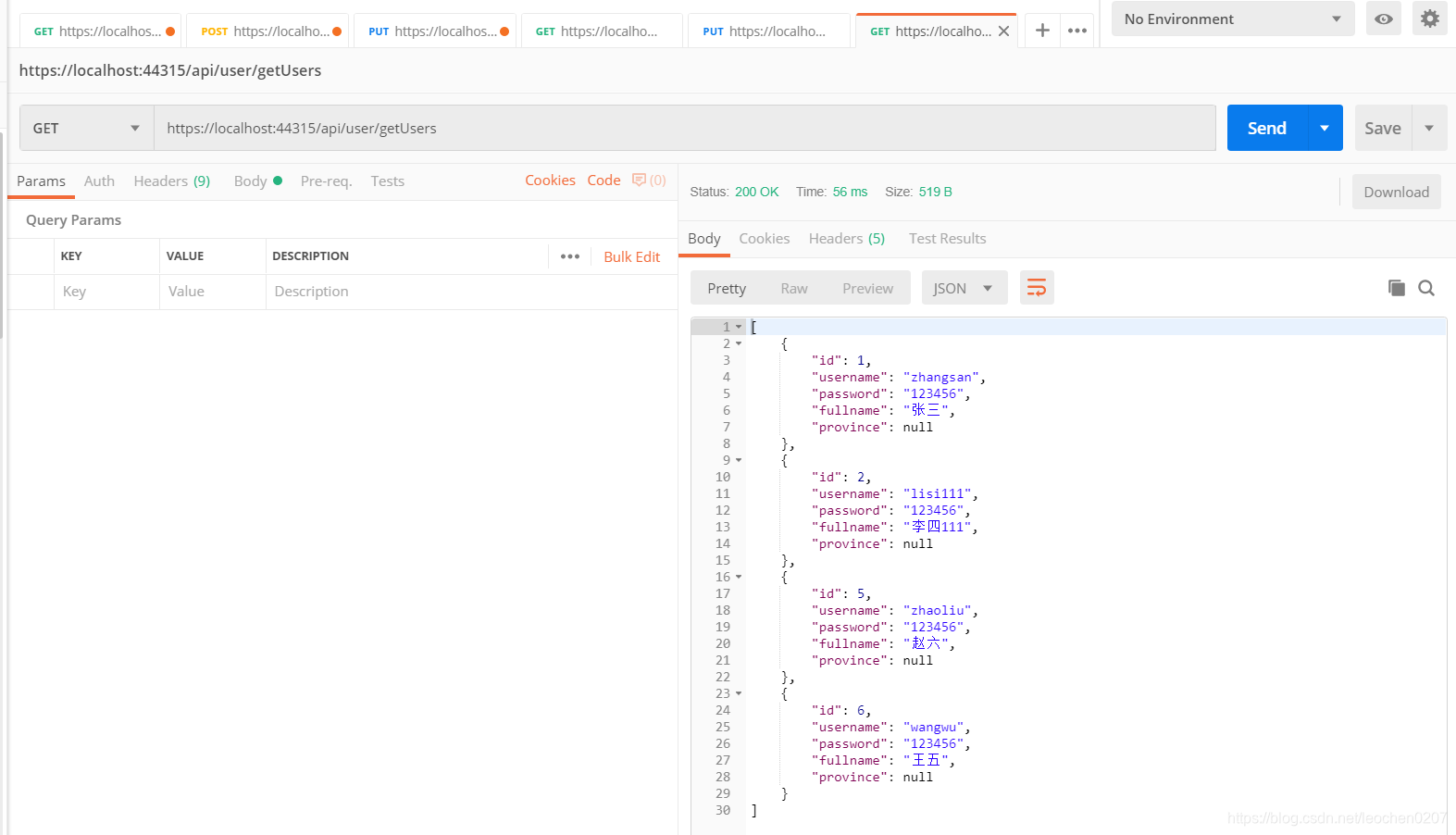
Task: Select the Params request tab
Action: [41, 181]
